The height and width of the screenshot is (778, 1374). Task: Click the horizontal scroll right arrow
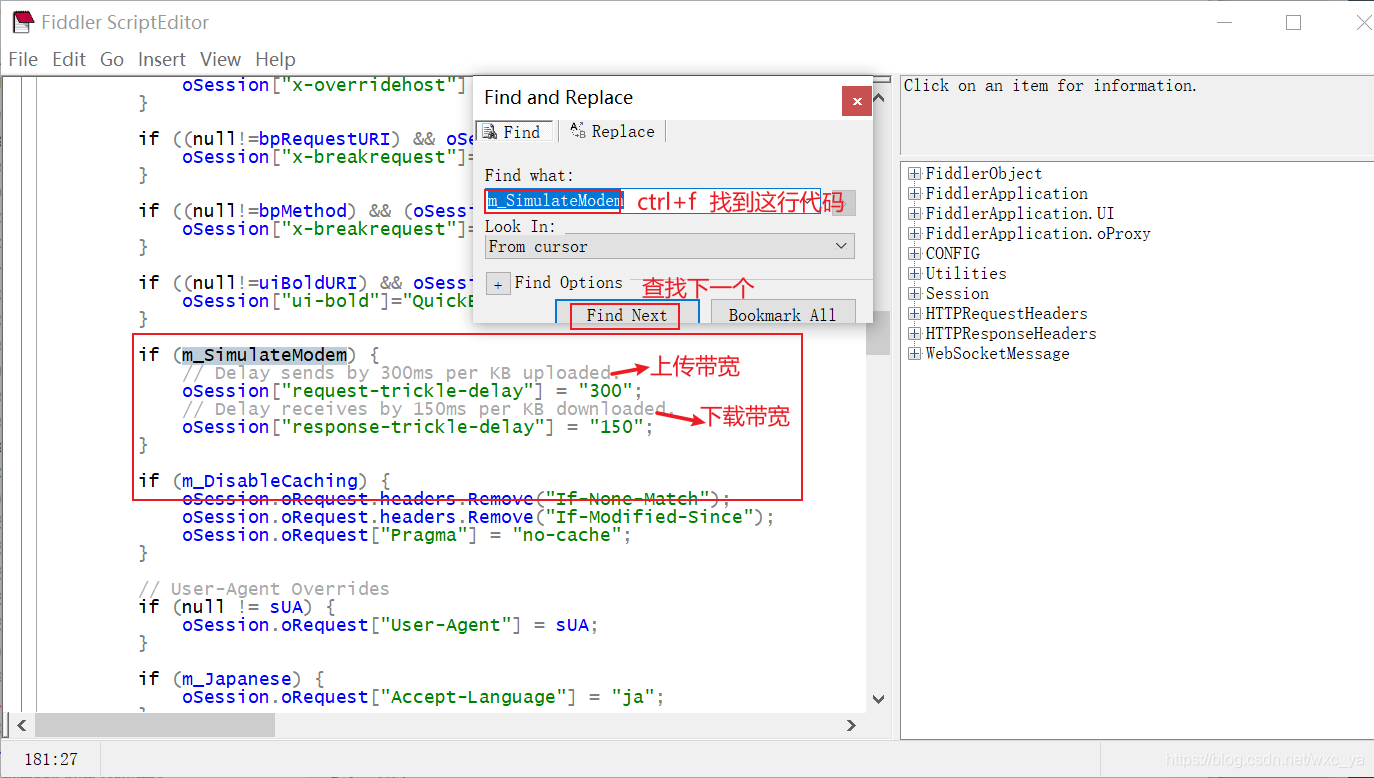852,725
